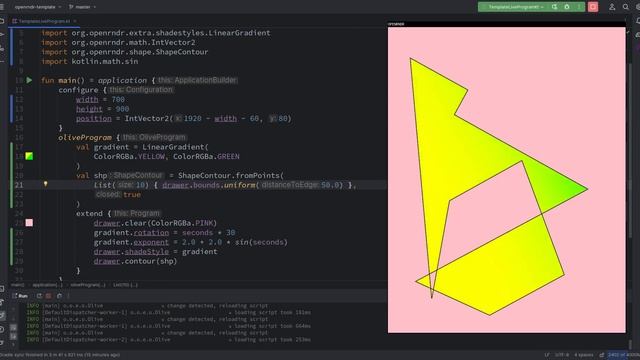Image resolution: width=640 pixels, height=360 pixels.
Task: Click the Gradle sync finished status message
Action: point(60,355)
